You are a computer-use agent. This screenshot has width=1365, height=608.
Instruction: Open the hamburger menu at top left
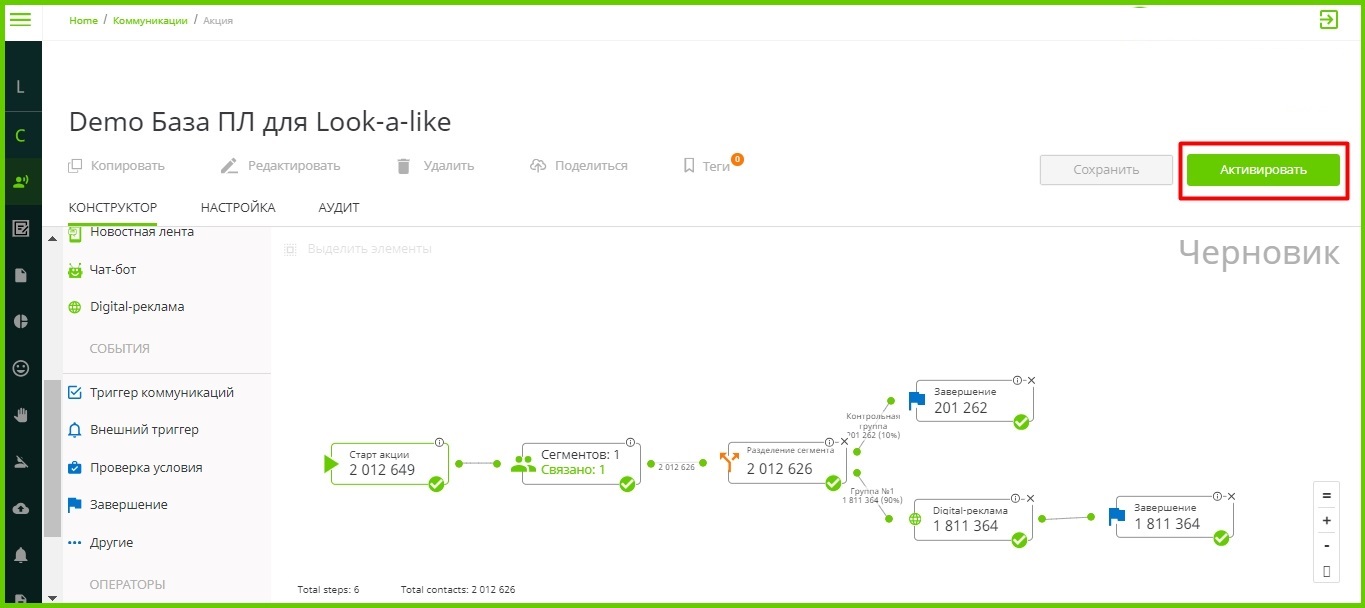tap(20, 19)
